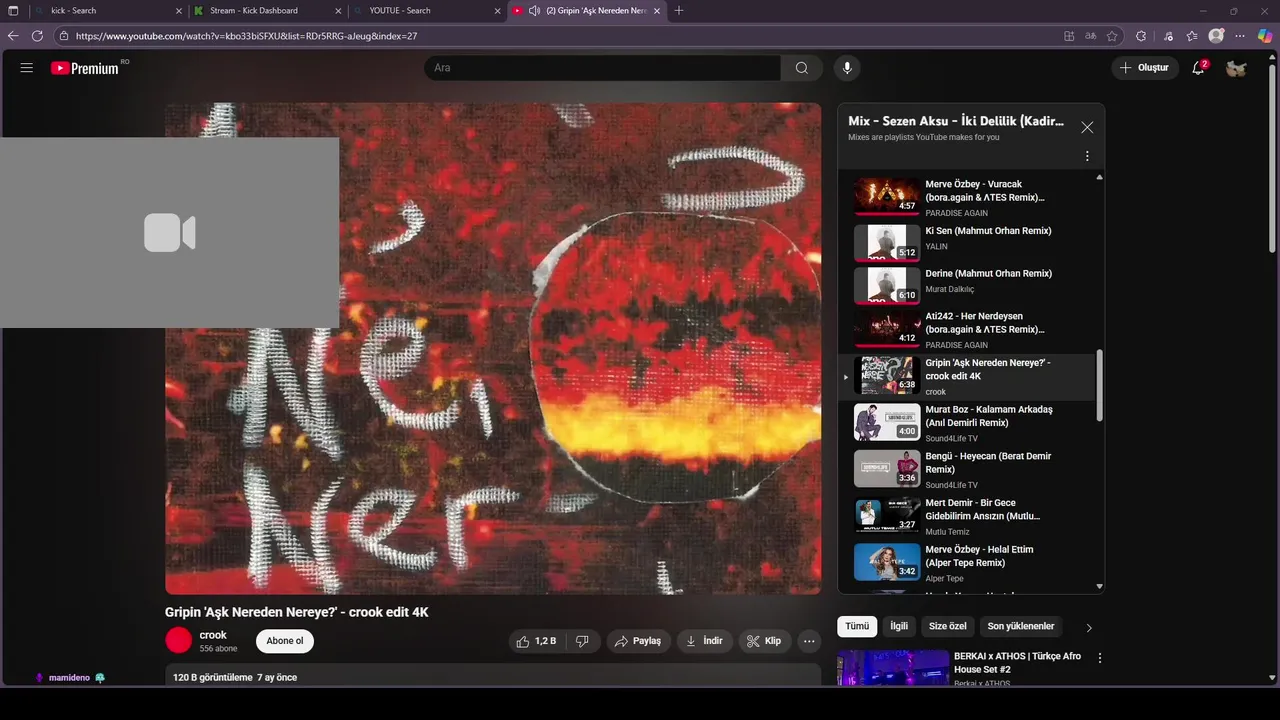Viewport: 1280px width, 720px height.
Task: Open crook channel avatar
Action: coord(178,641)
